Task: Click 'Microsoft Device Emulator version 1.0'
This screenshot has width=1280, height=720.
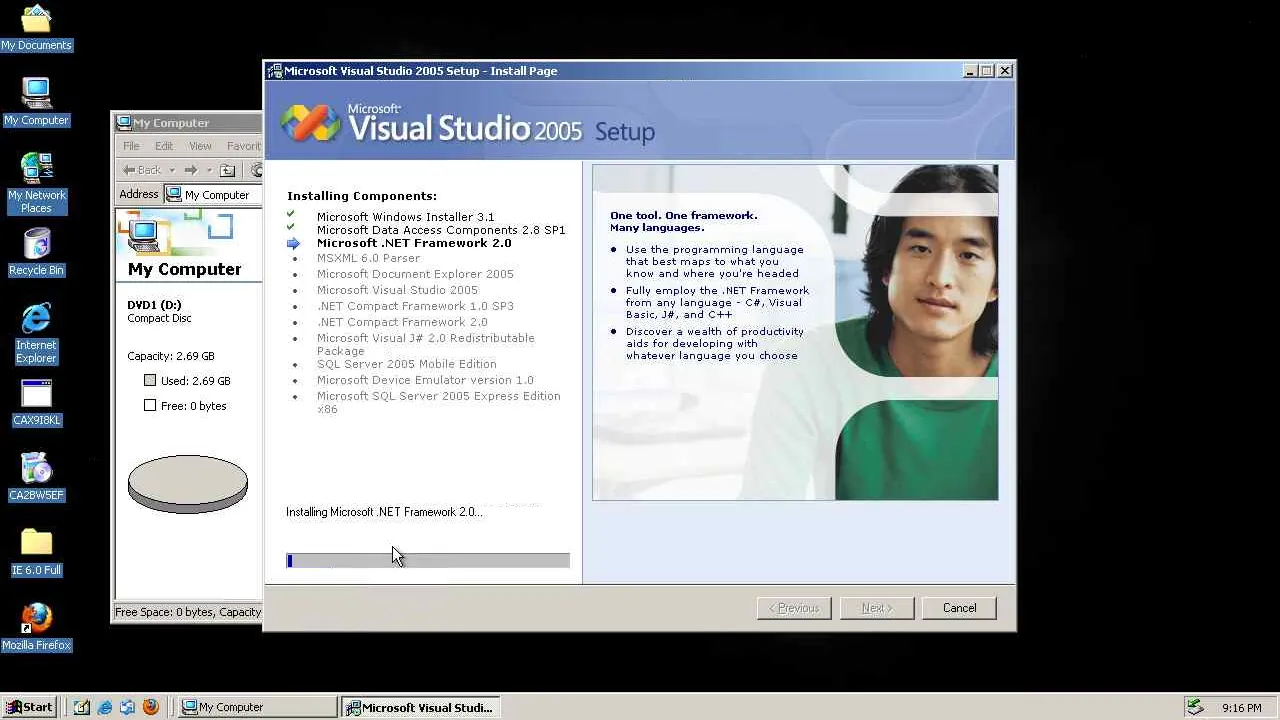Action: coord(425,380)
